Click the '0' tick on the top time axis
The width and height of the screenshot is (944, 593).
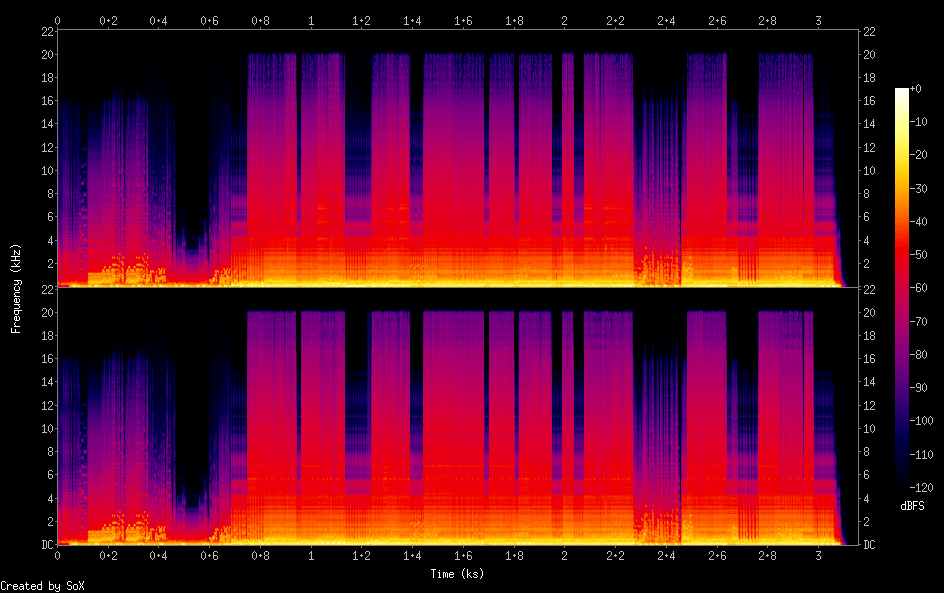tap(57, 20)
